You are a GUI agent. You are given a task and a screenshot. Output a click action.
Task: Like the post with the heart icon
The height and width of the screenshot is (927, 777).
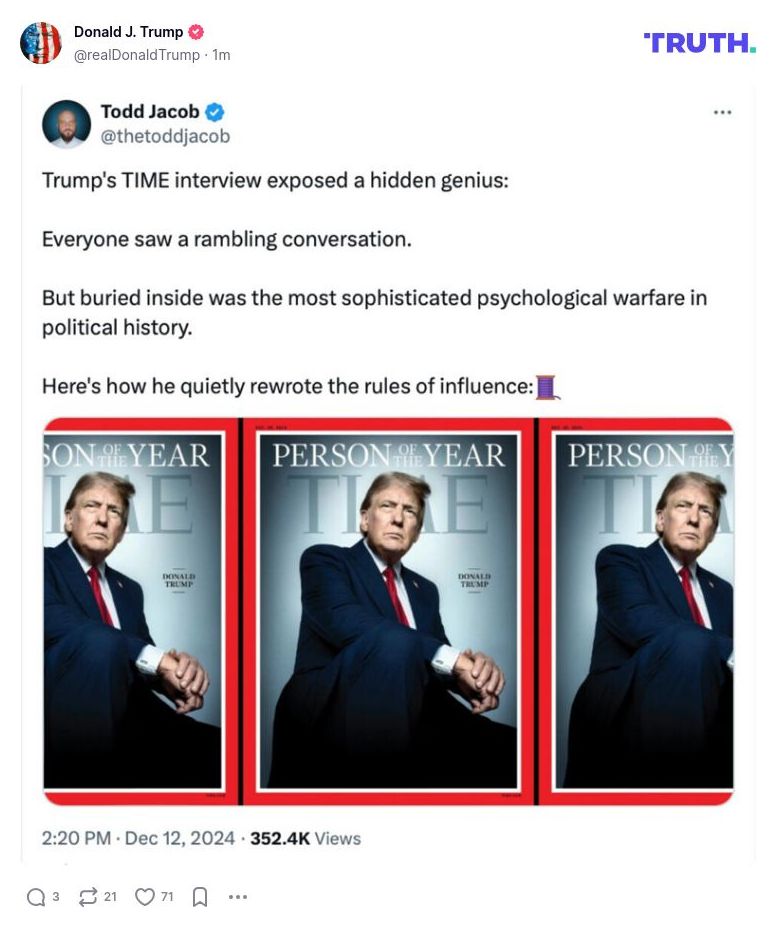[x=147, y=897]
